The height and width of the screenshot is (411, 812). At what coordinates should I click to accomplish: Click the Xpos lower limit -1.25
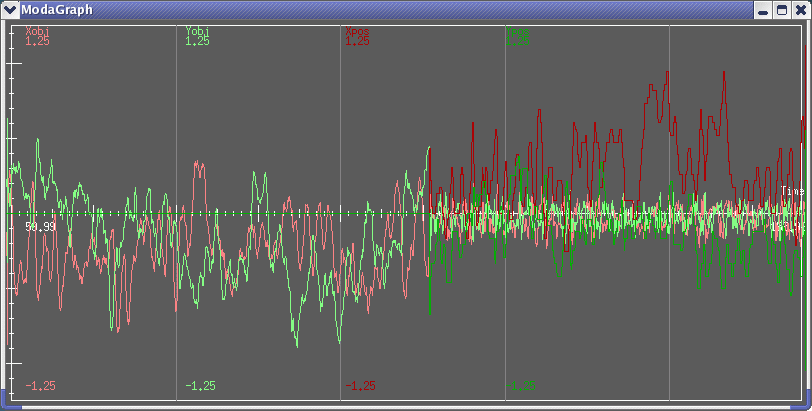pyautogui.click(x=360, y=386)
